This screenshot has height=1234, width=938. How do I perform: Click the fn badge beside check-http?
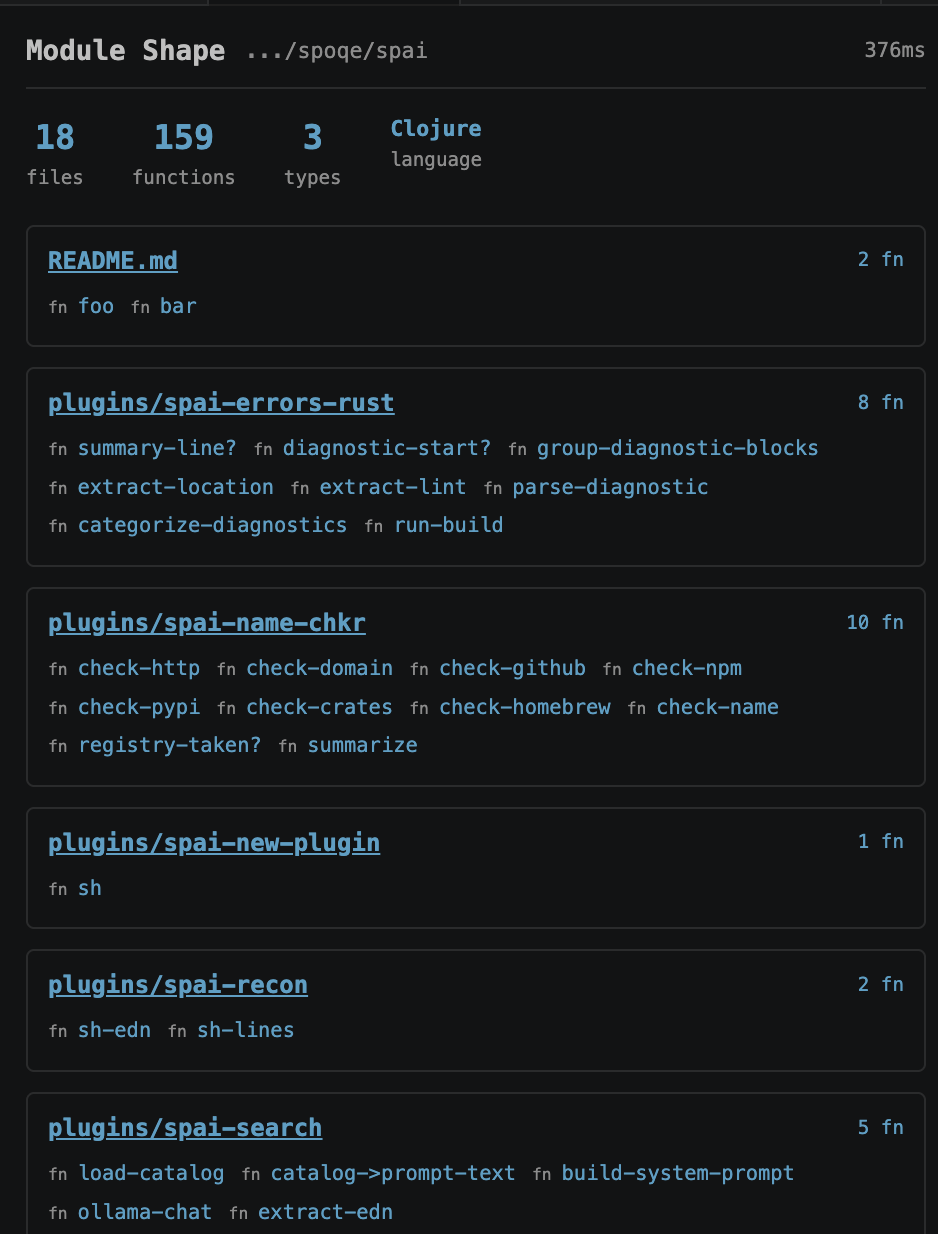coord(58,669)
